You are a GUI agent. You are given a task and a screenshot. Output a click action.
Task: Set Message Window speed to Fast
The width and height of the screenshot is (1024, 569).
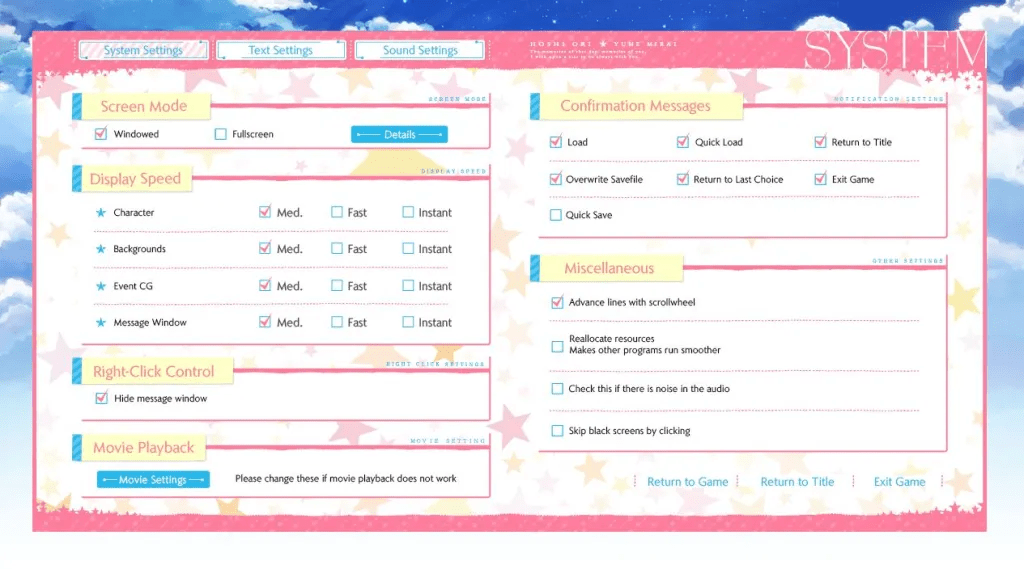coord(337,322)
